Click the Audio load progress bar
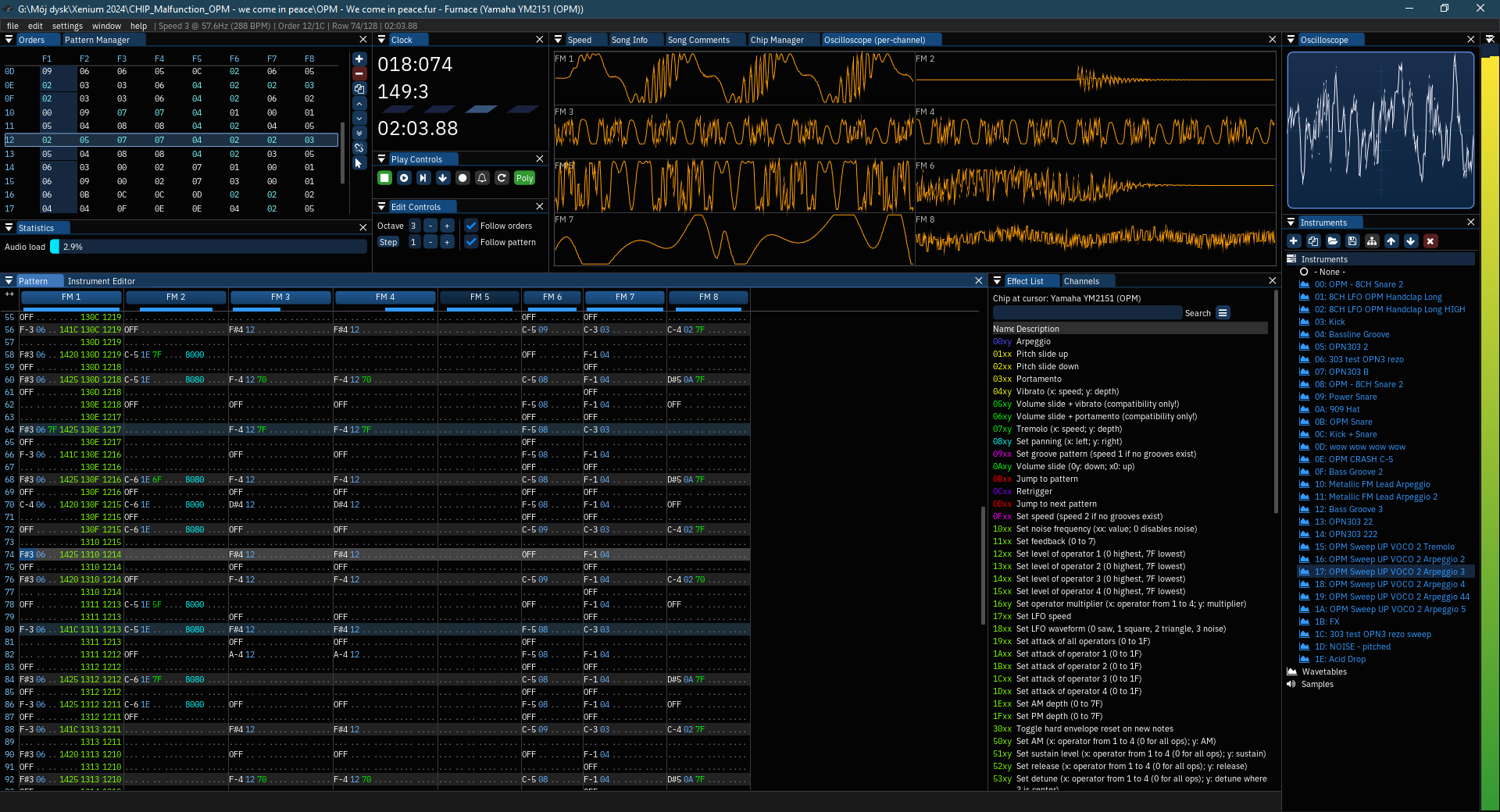 [209, 247]
